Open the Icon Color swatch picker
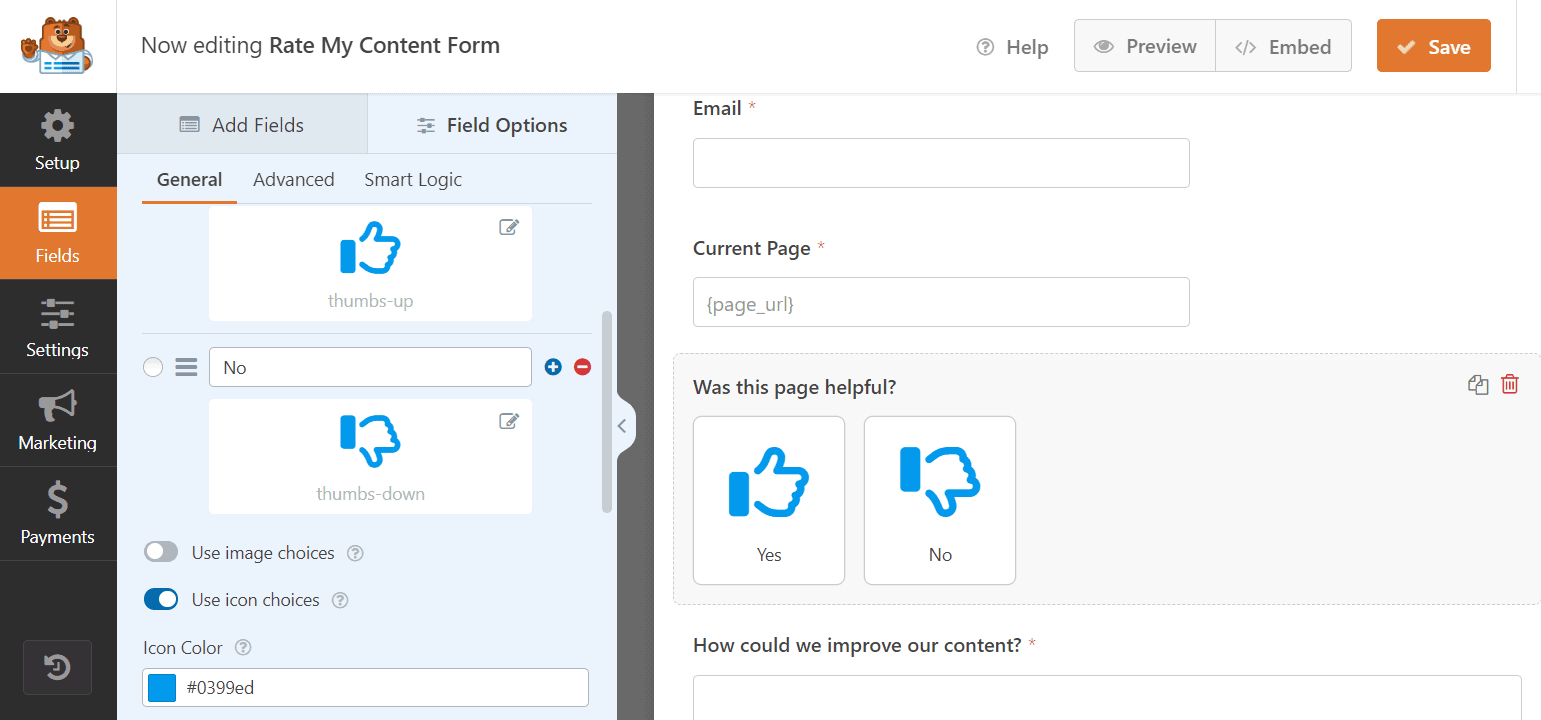 162,687
